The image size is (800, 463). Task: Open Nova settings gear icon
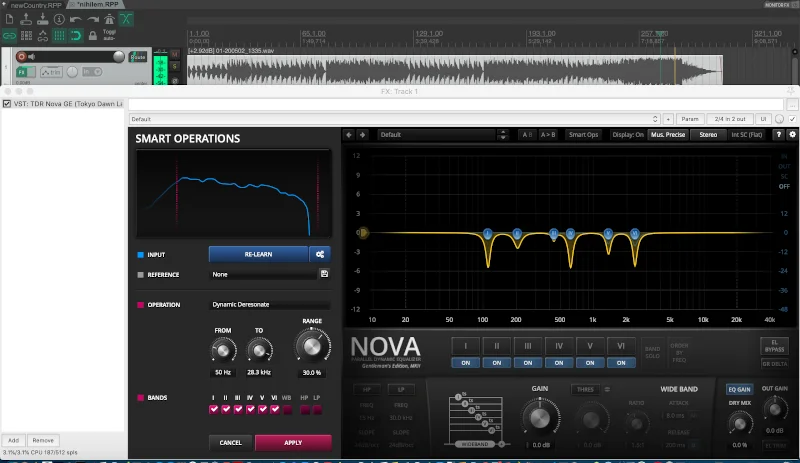tap(792, 134)
